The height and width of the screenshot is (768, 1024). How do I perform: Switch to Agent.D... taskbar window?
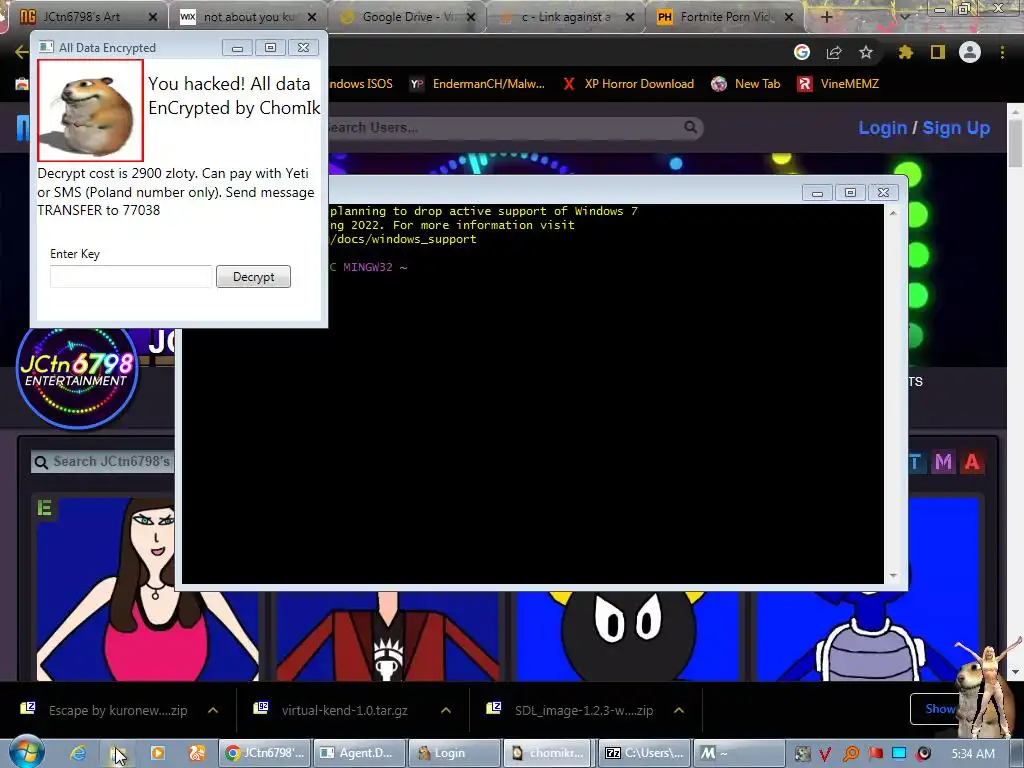point(360,753)
